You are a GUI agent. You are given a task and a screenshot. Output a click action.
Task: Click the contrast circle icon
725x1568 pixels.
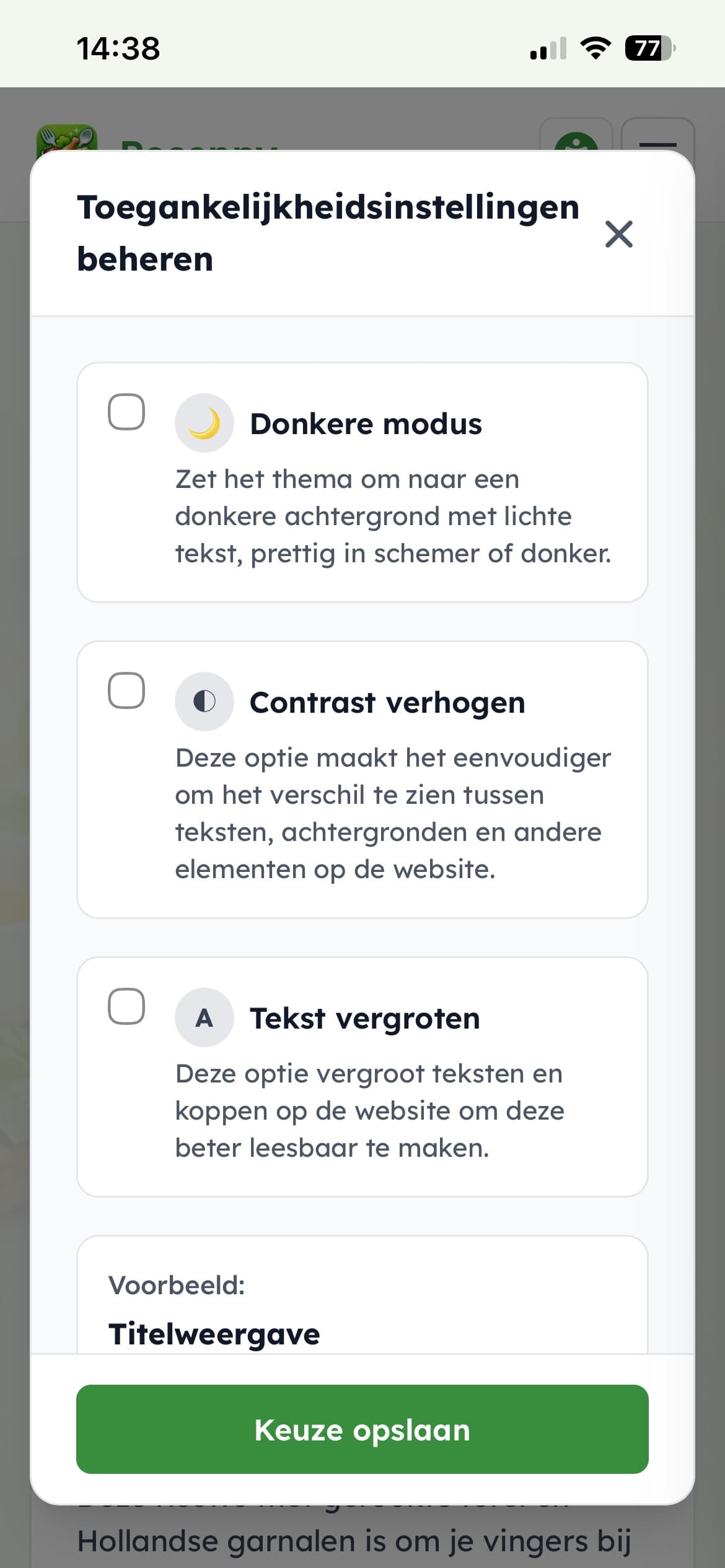pos(204,700)
